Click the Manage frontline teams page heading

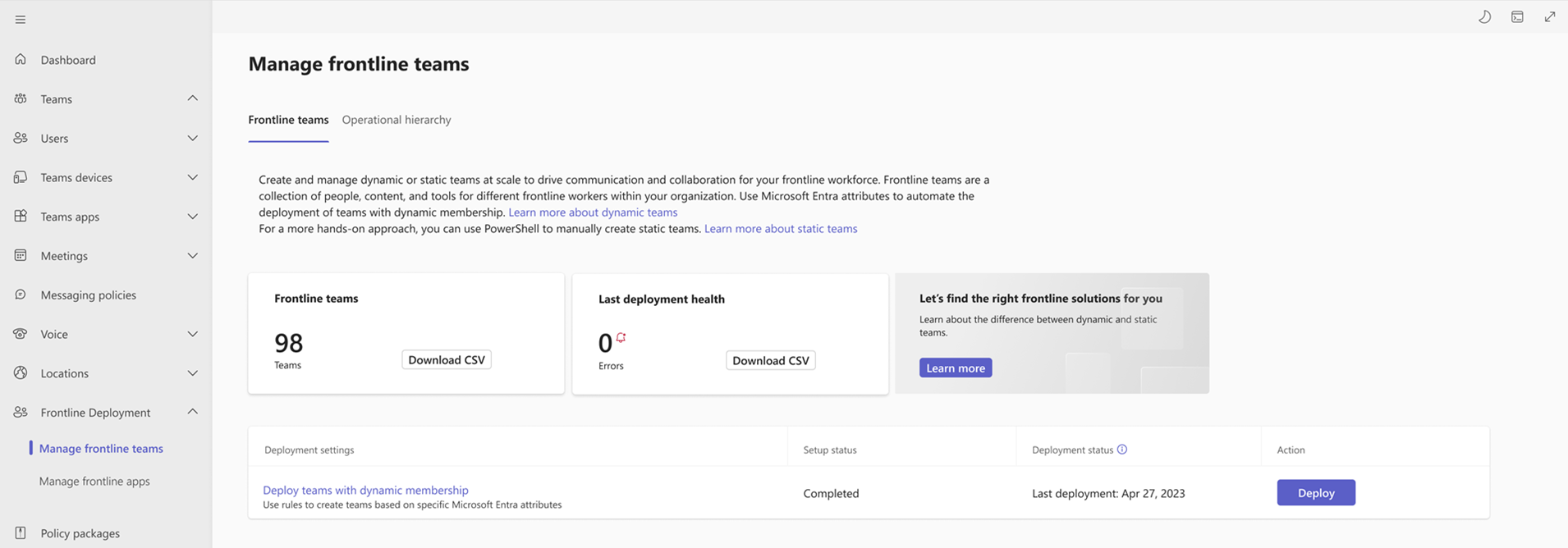359,64
